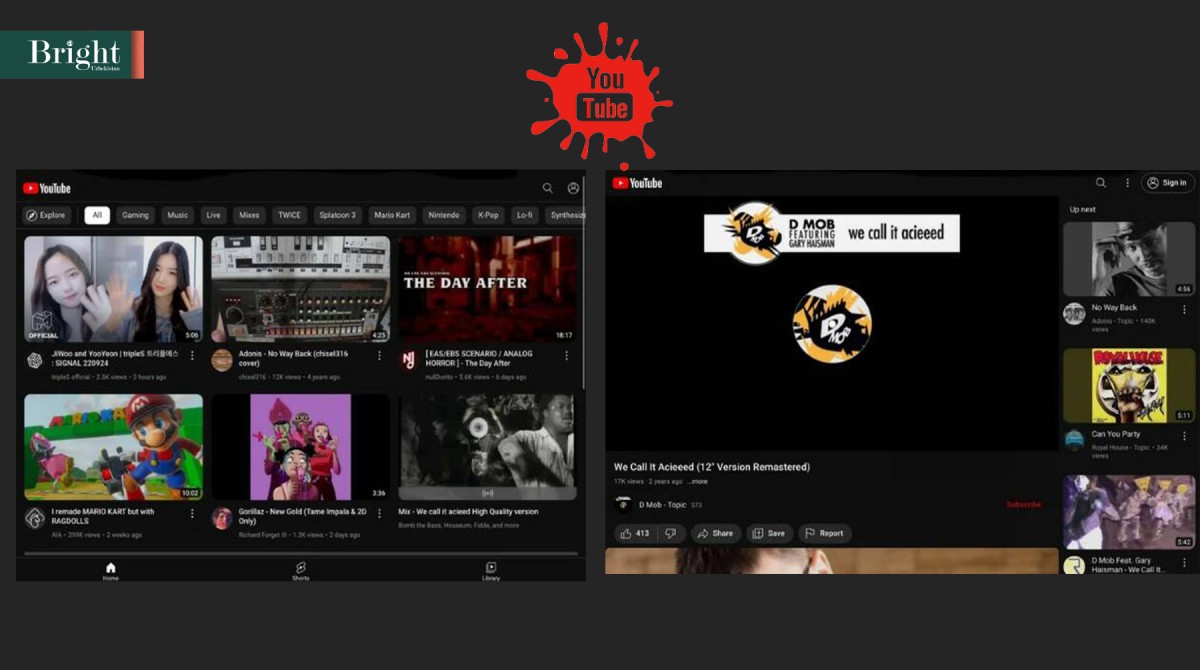
Task: Click the Sign in button
Action: (x=1167, y=183)
